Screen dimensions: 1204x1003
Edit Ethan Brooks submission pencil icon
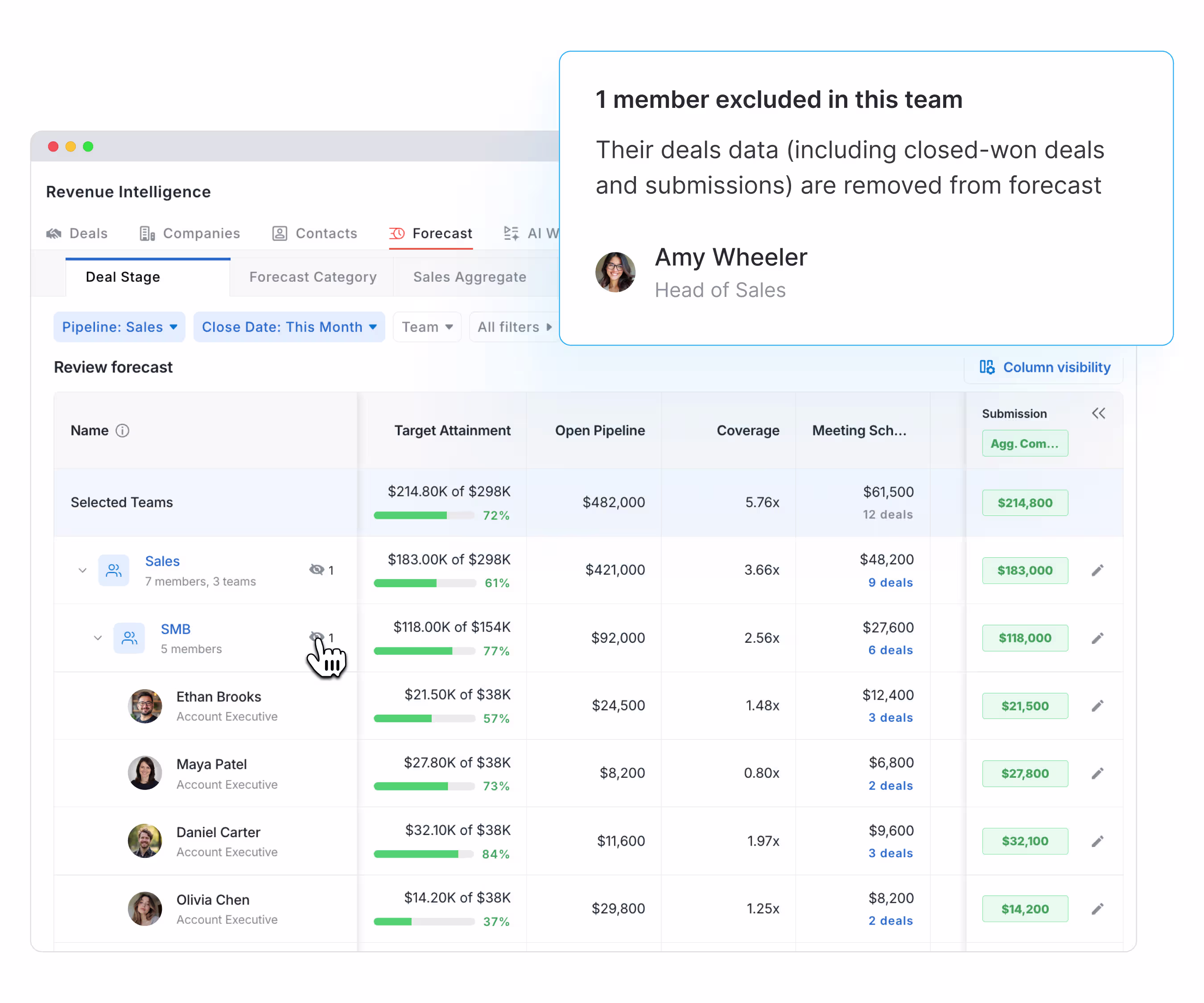1097,706
